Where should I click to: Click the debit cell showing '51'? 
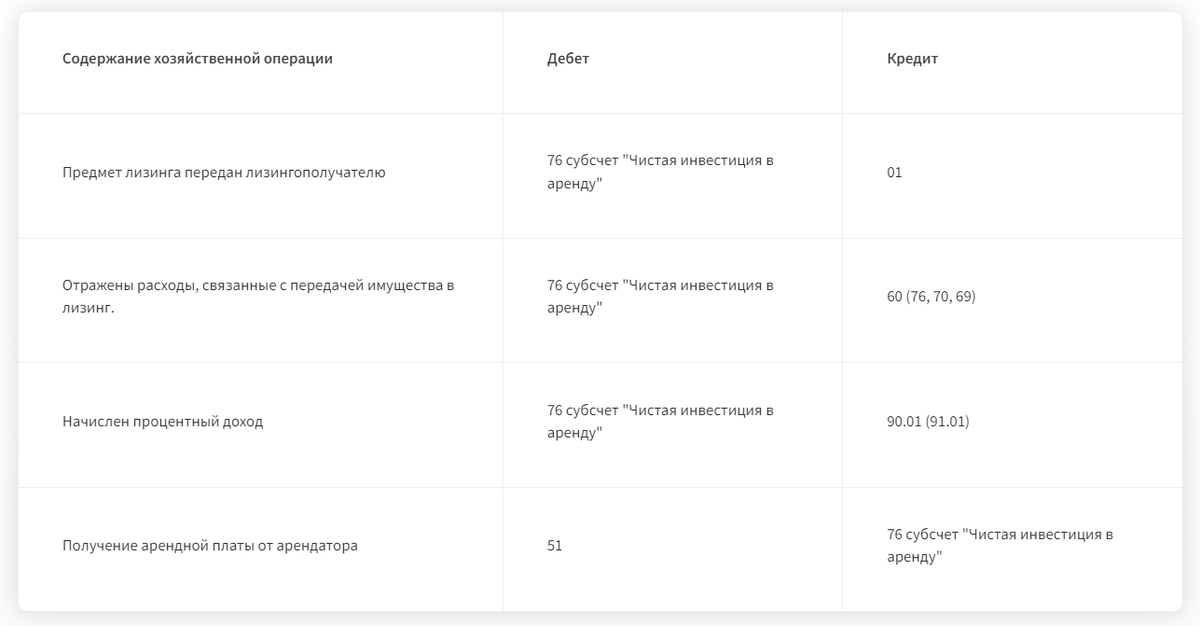(554, 546)
